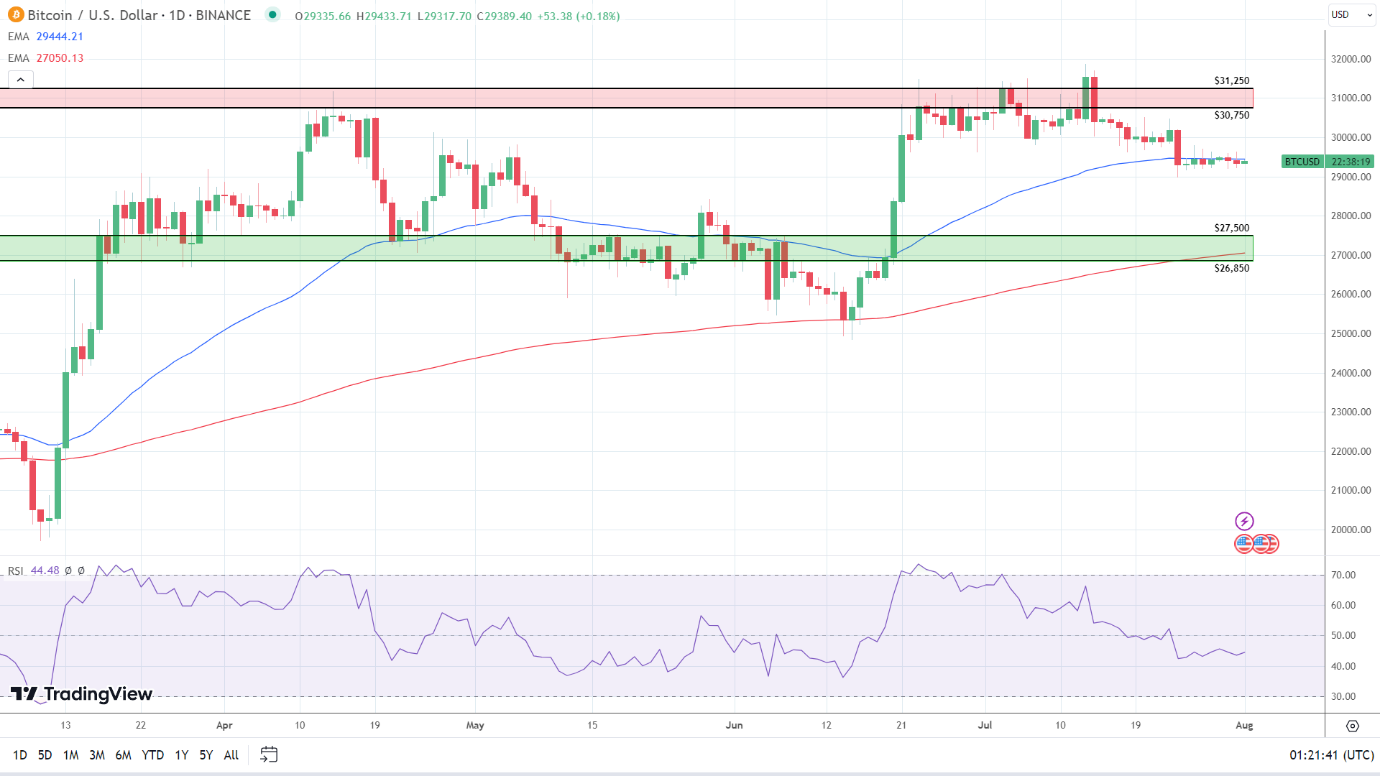
Task: Click the $30,750 resistance label
Action: 1232,115
